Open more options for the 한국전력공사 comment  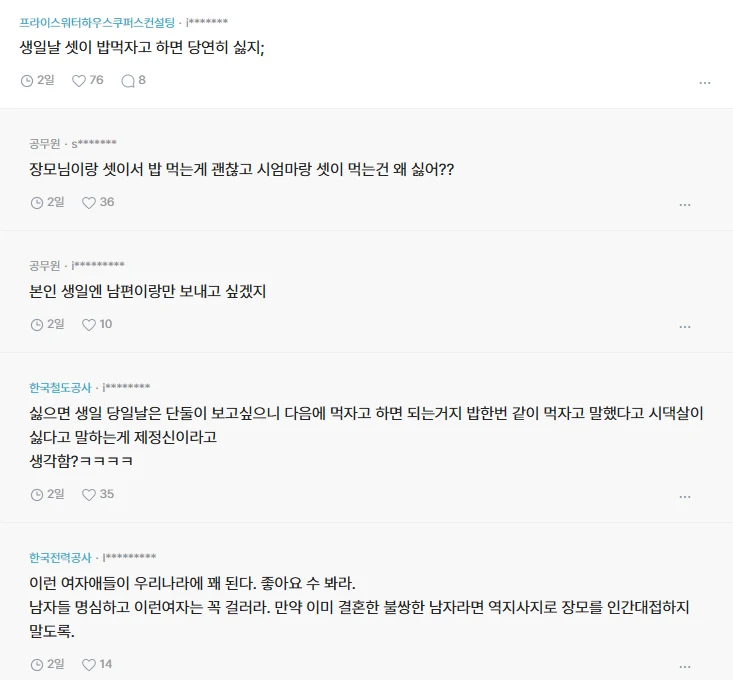[x=685, y=666]
